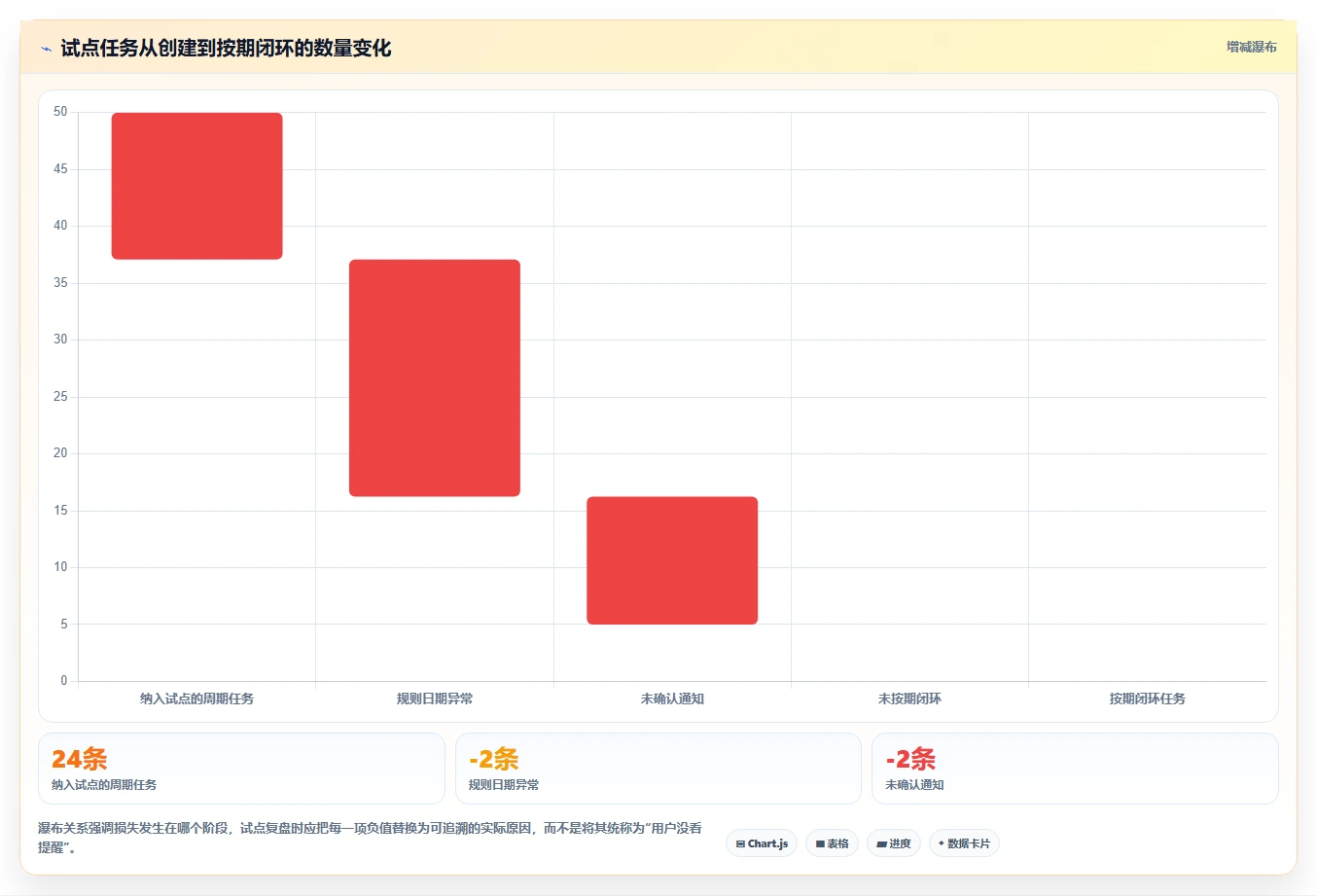Click the x-axis label 纳入试点的周期任务
Image resolution: width=1317 pixels, height=896 pixels.
click(x=196, y=699)
